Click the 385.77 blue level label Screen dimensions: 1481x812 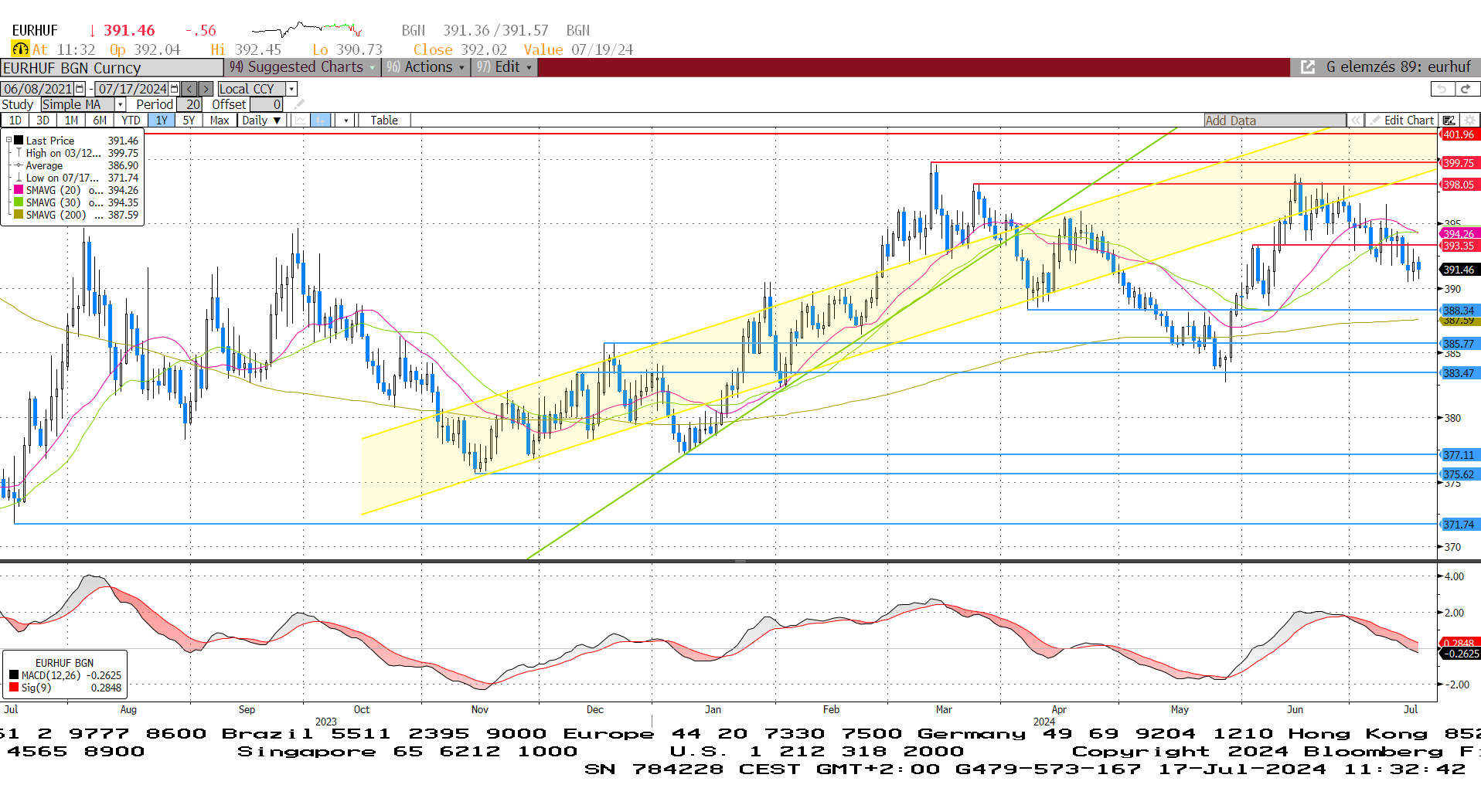coord(1459,344)
